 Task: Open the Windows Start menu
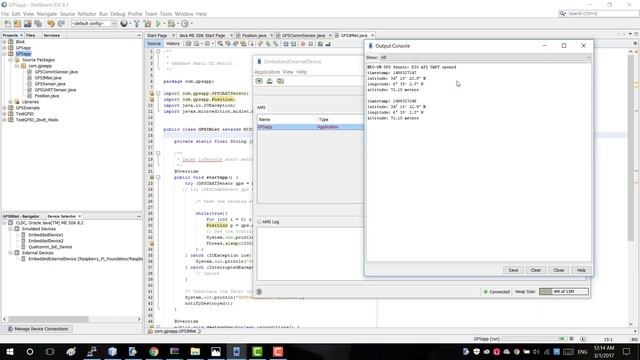pyautogui.click(x=10, y=351)
